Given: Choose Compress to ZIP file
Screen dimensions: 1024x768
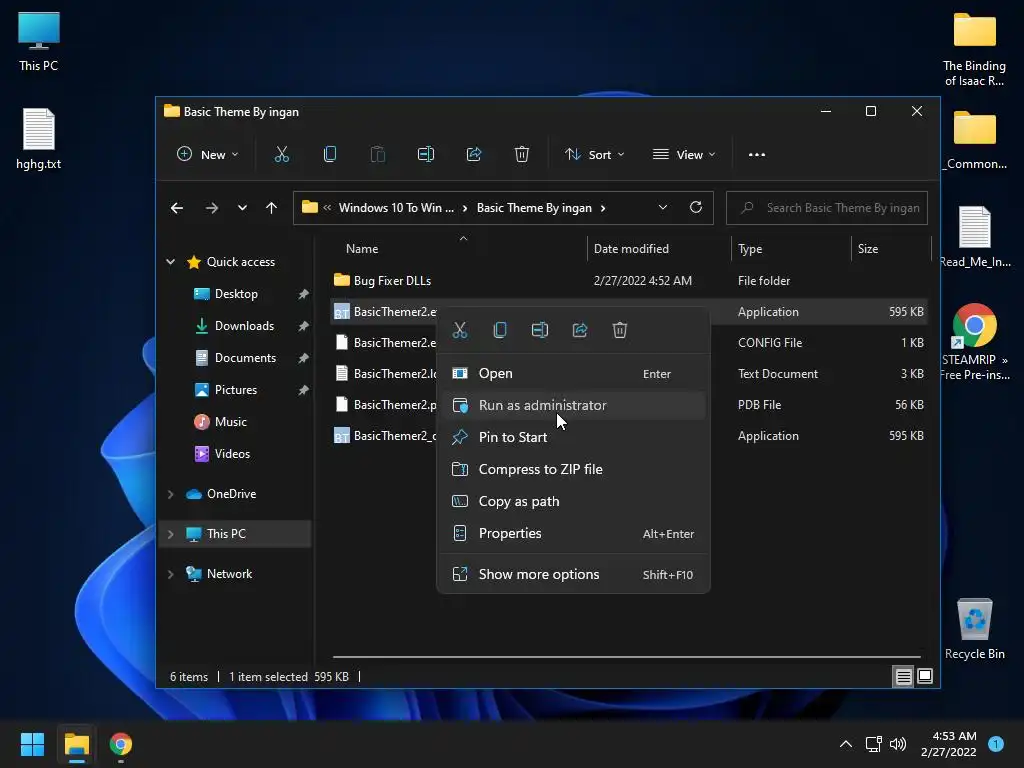Looking at the screenshot, I should pos(573,470).
